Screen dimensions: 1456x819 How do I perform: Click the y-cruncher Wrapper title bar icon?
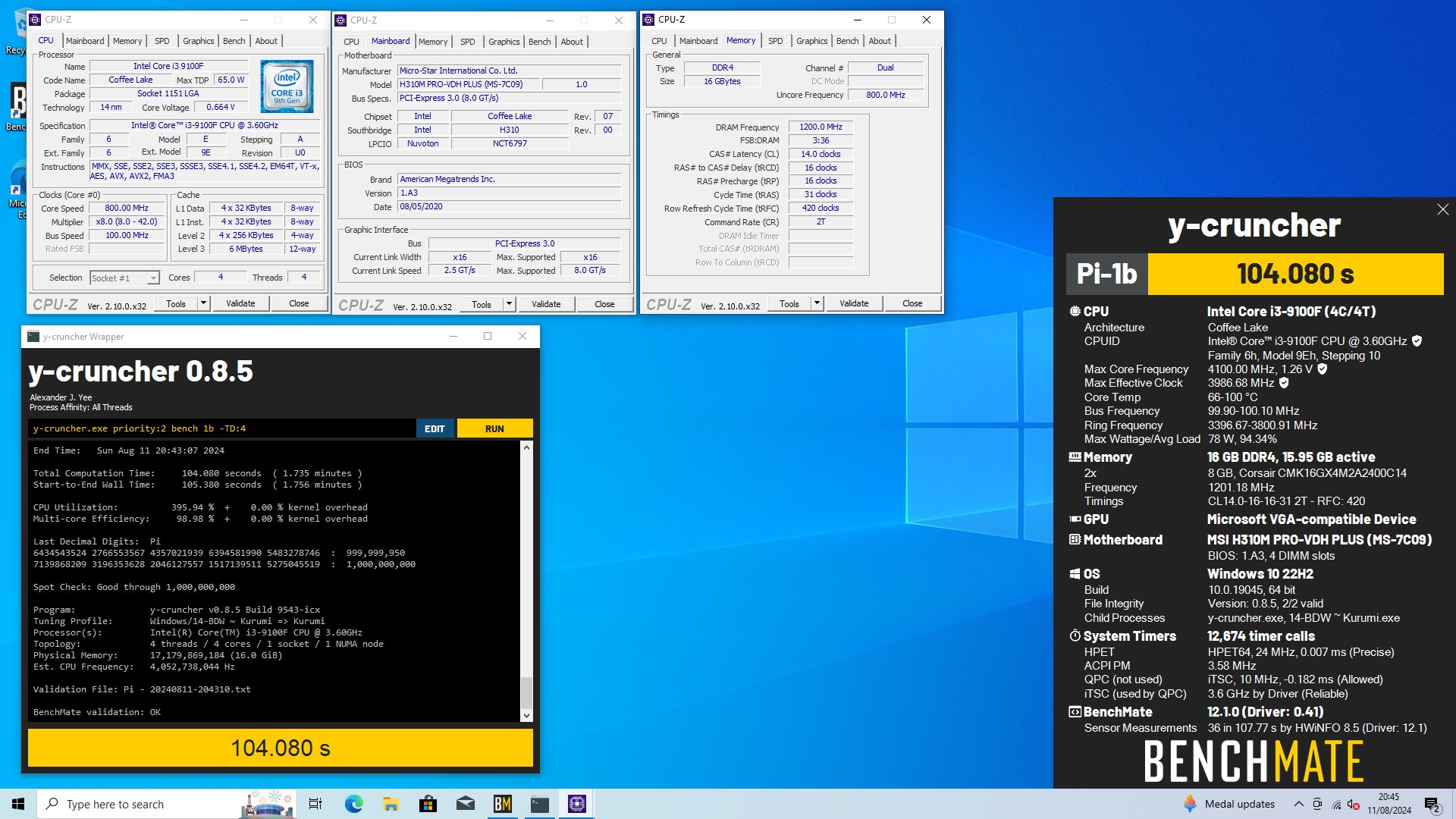(x=33, y=337)
